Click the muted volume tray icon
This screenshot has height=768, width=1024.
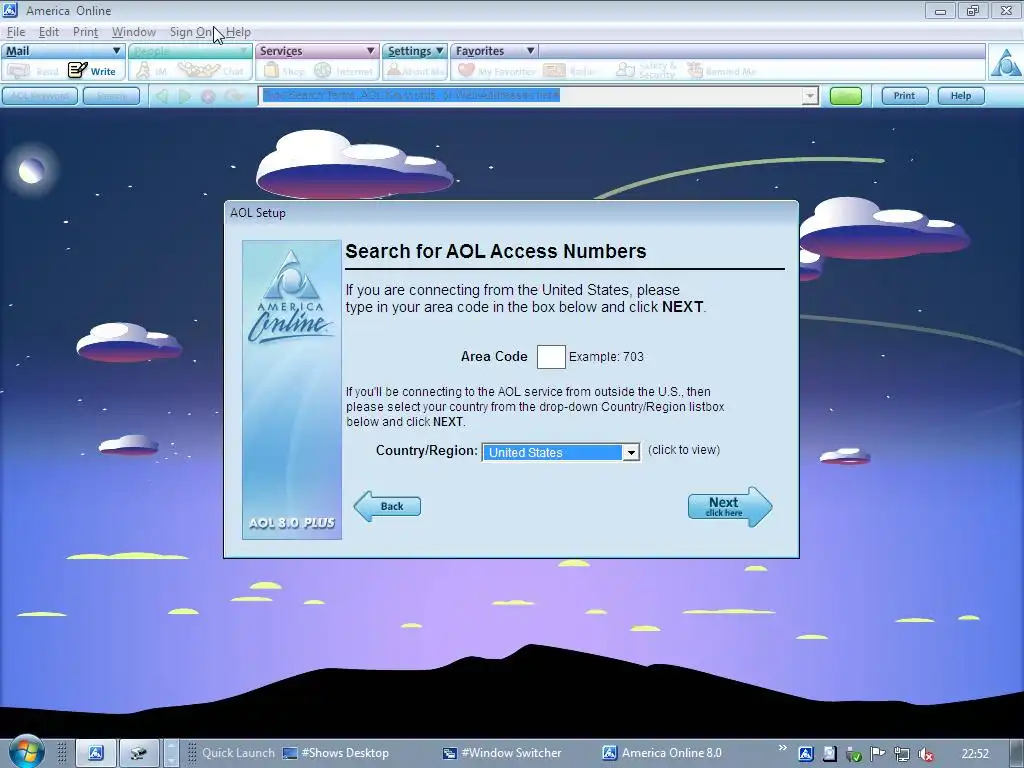pyautogui.click(x=926, y=754)
